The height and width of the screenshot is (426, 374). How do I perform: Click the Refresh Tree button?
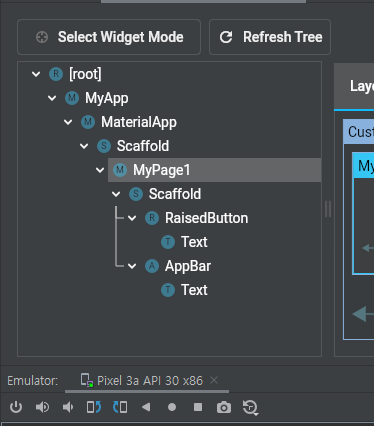pyautogui.click(x=270, y=37)
